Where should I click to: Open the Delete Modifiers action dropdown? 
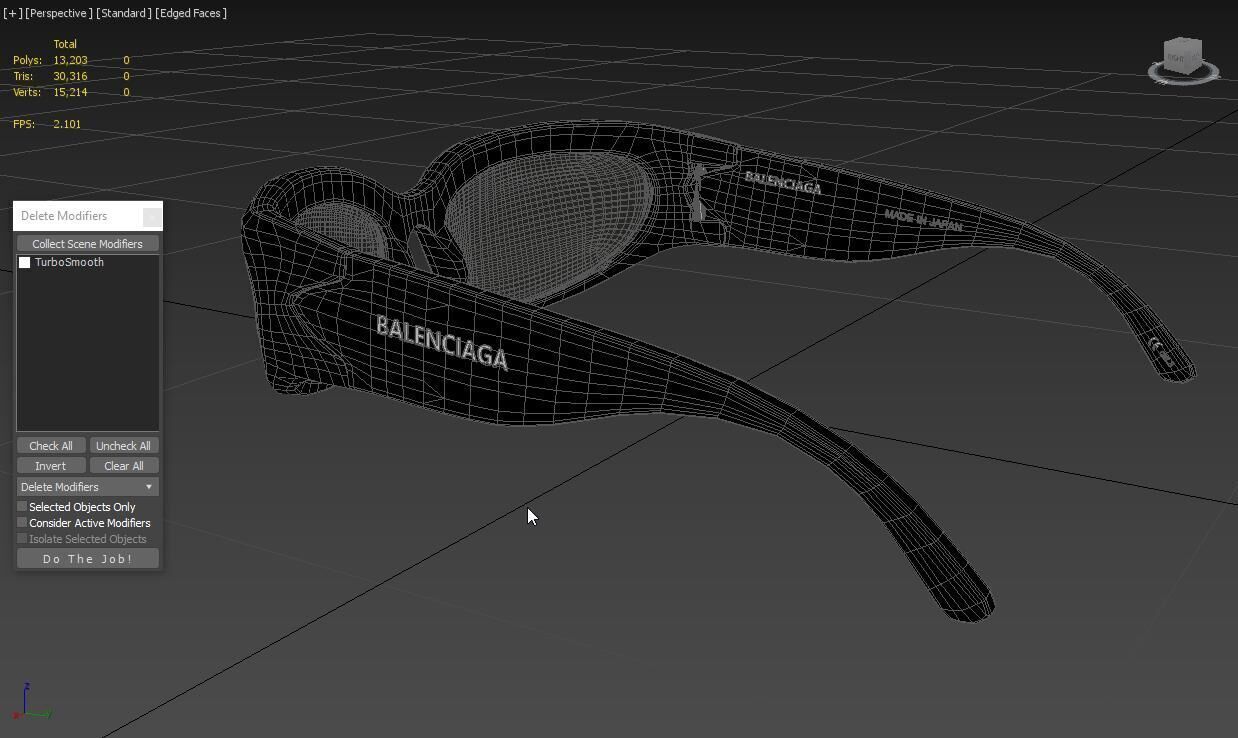[87, 487]
